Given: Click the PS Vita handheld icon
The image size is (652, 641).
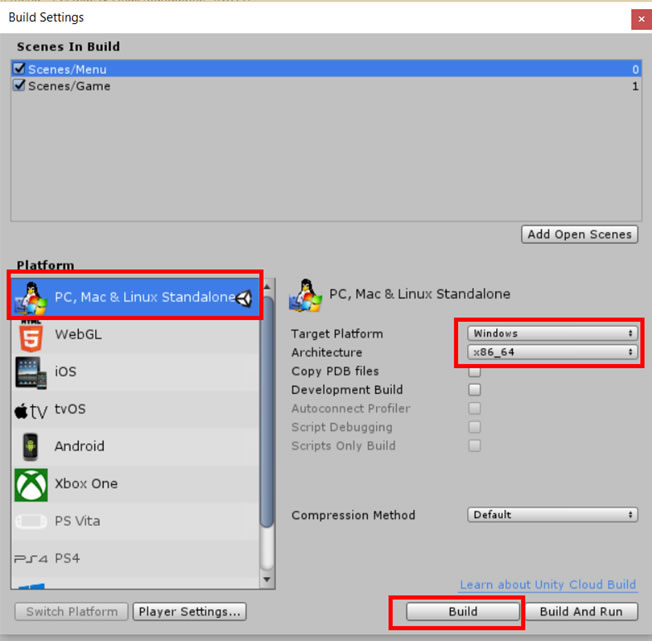Looking at the screenshot, I should 30,521.
